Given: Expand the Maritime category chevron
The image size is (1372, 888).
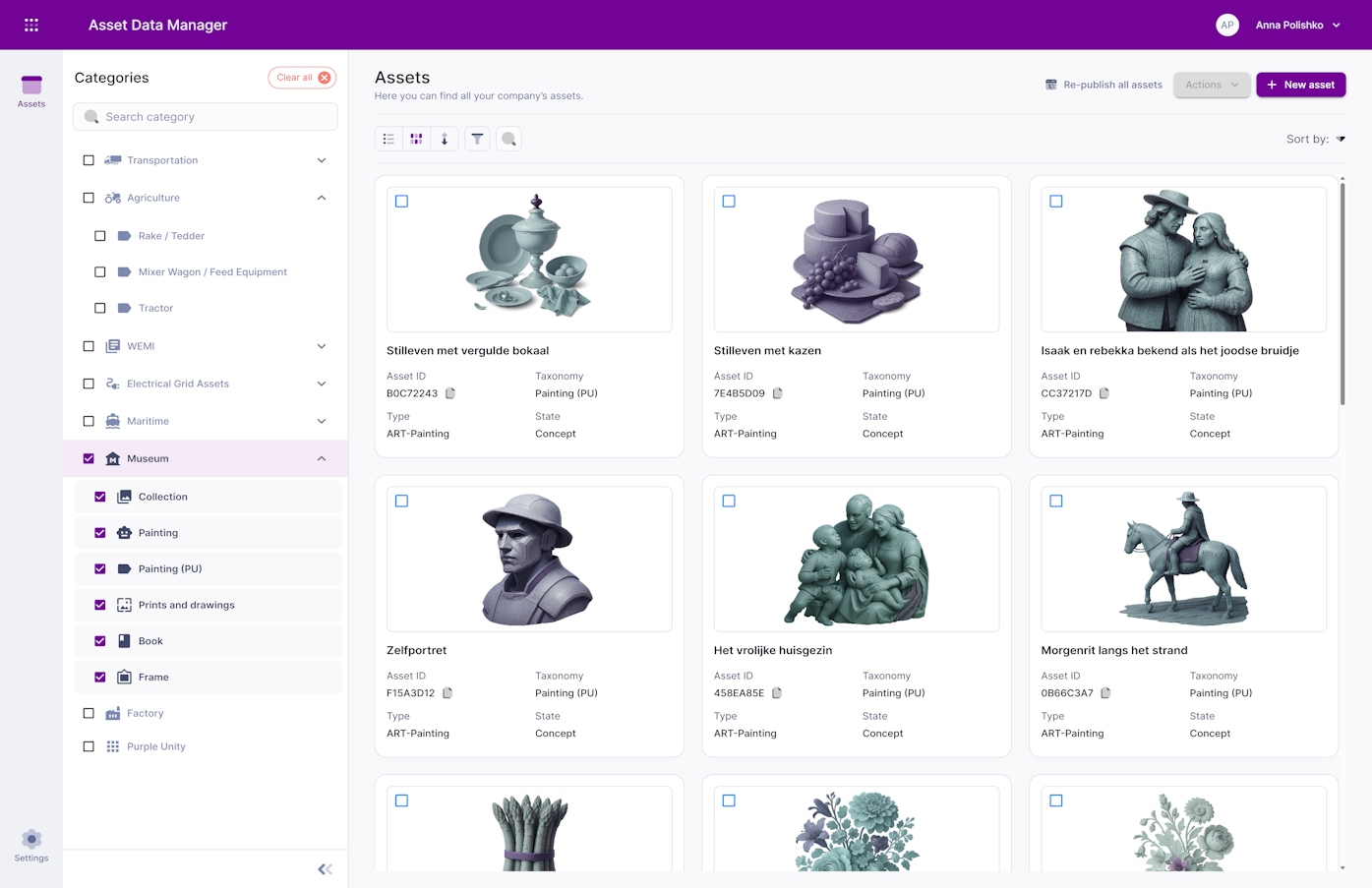Looking at the screenshot, I should tap(322, 421).
